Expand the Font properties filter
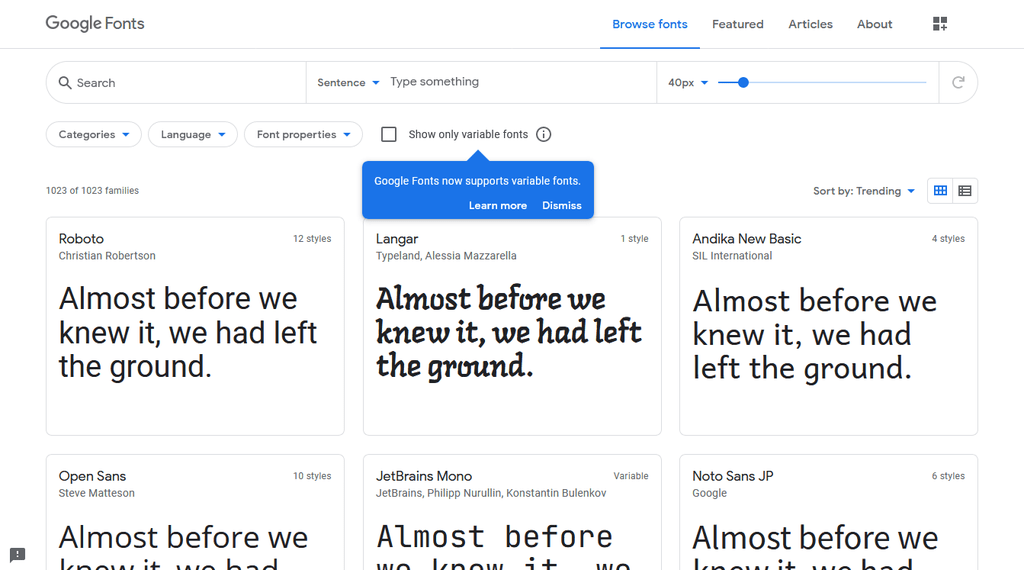This screenshot has width=1024, height=570. tap(303, 135)
